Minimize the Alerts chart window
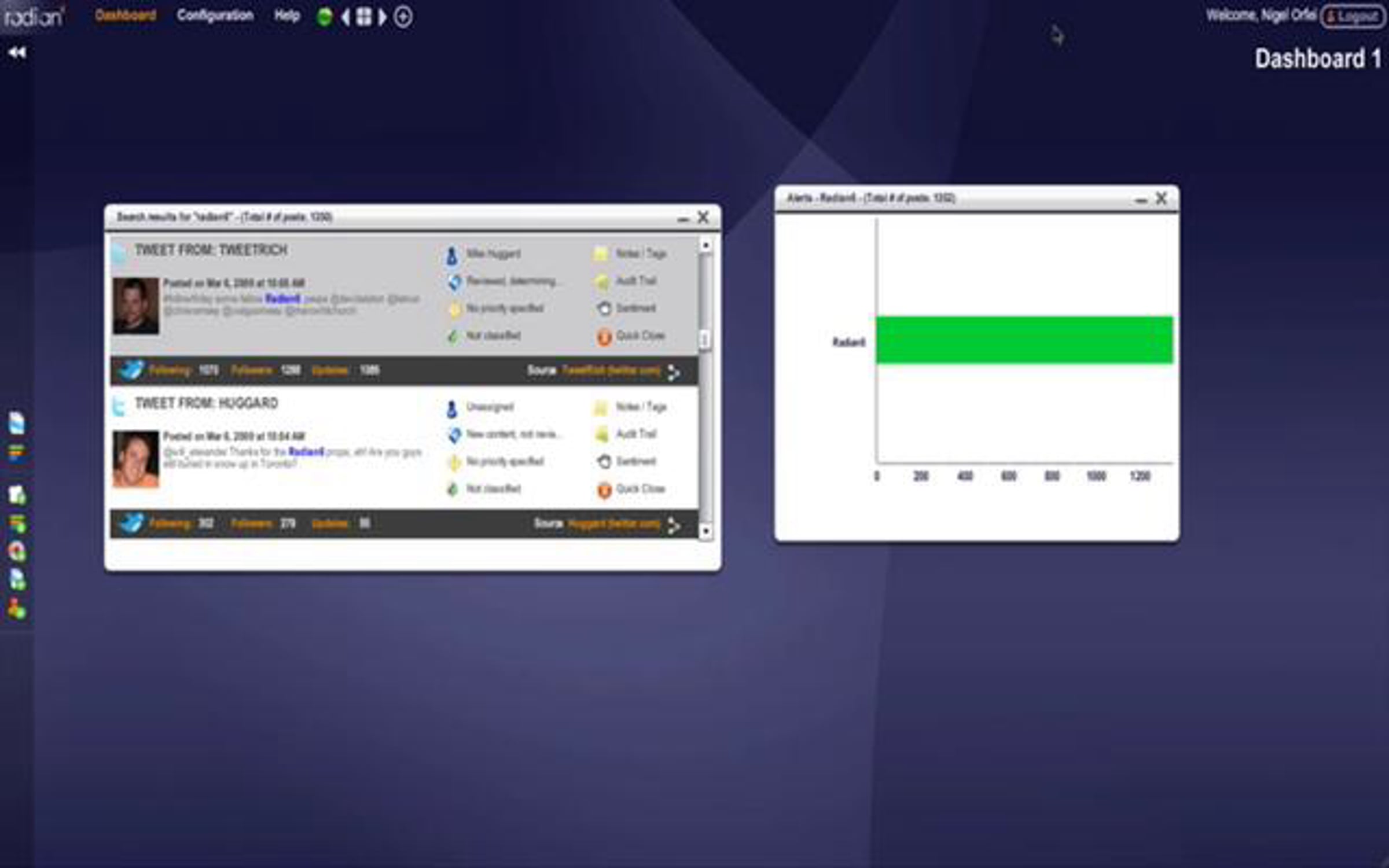This screenshot has height=868, width=1389. (1141, 200)
